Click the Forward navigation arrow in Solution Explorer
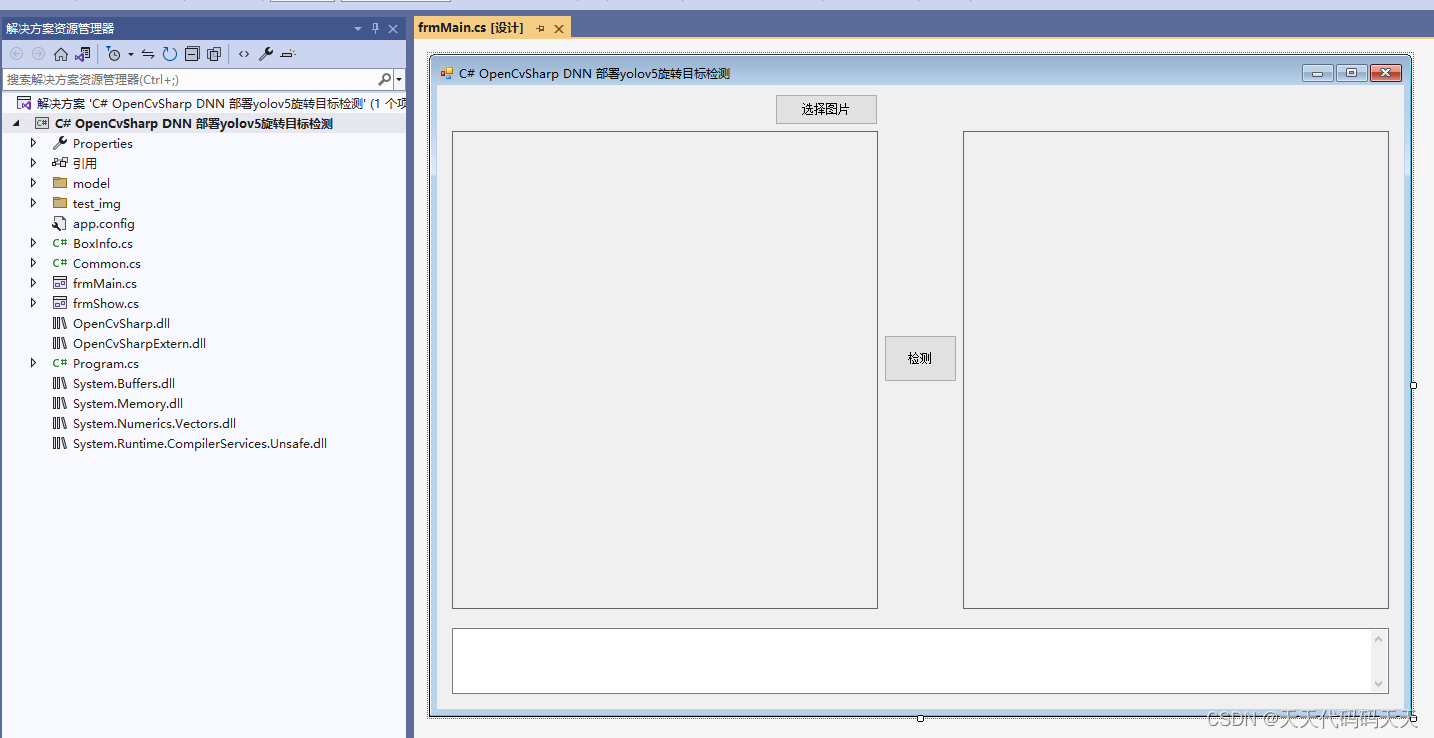Screen dimensions: 1434x738 (x=38, y=54)
